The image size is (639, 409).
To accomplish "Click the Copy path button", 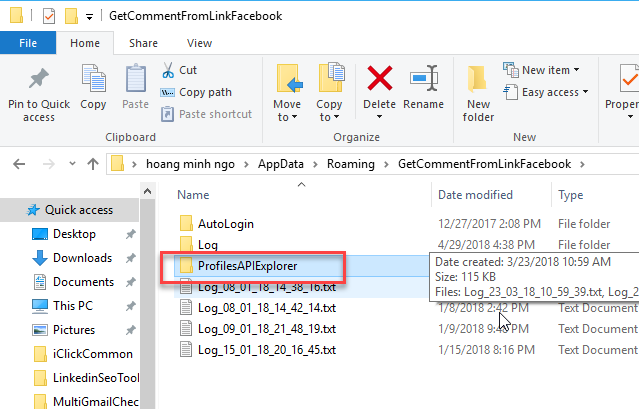I will click(196, 92).
